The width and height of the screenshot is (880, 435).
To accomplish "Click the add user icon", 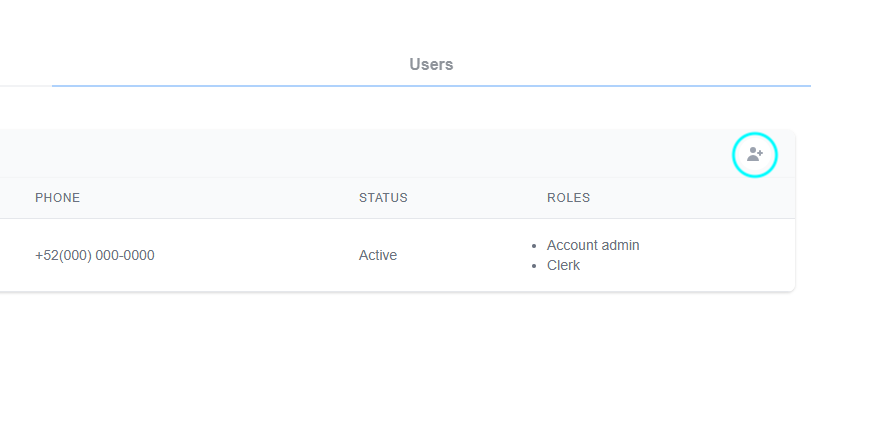I will (755, 154).
